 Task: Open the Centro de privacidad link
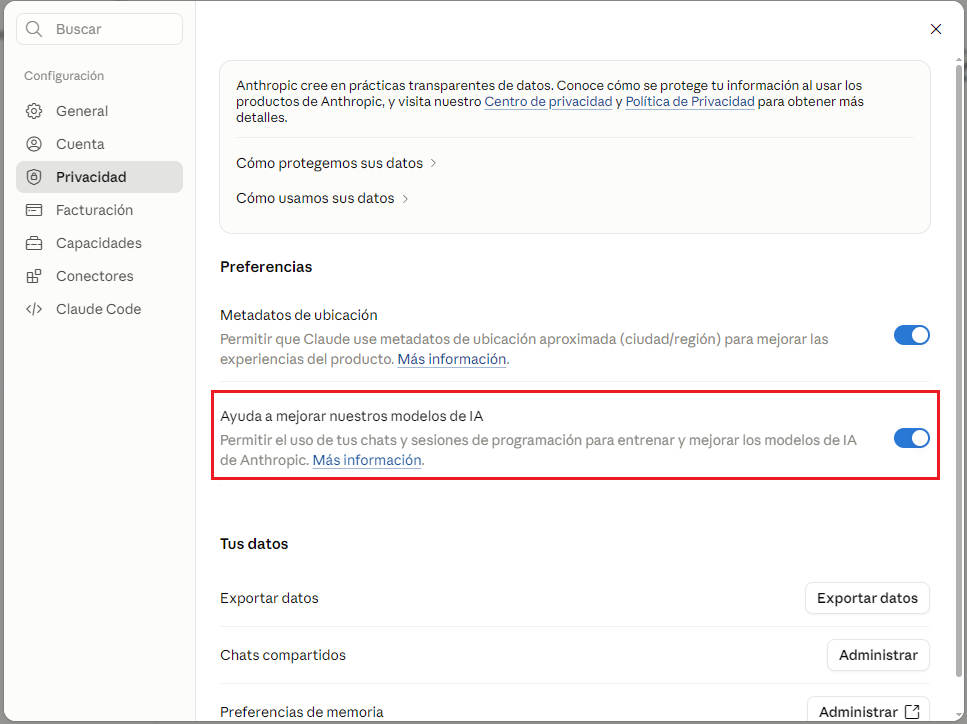pyautogui.click(x=548, y=102)
